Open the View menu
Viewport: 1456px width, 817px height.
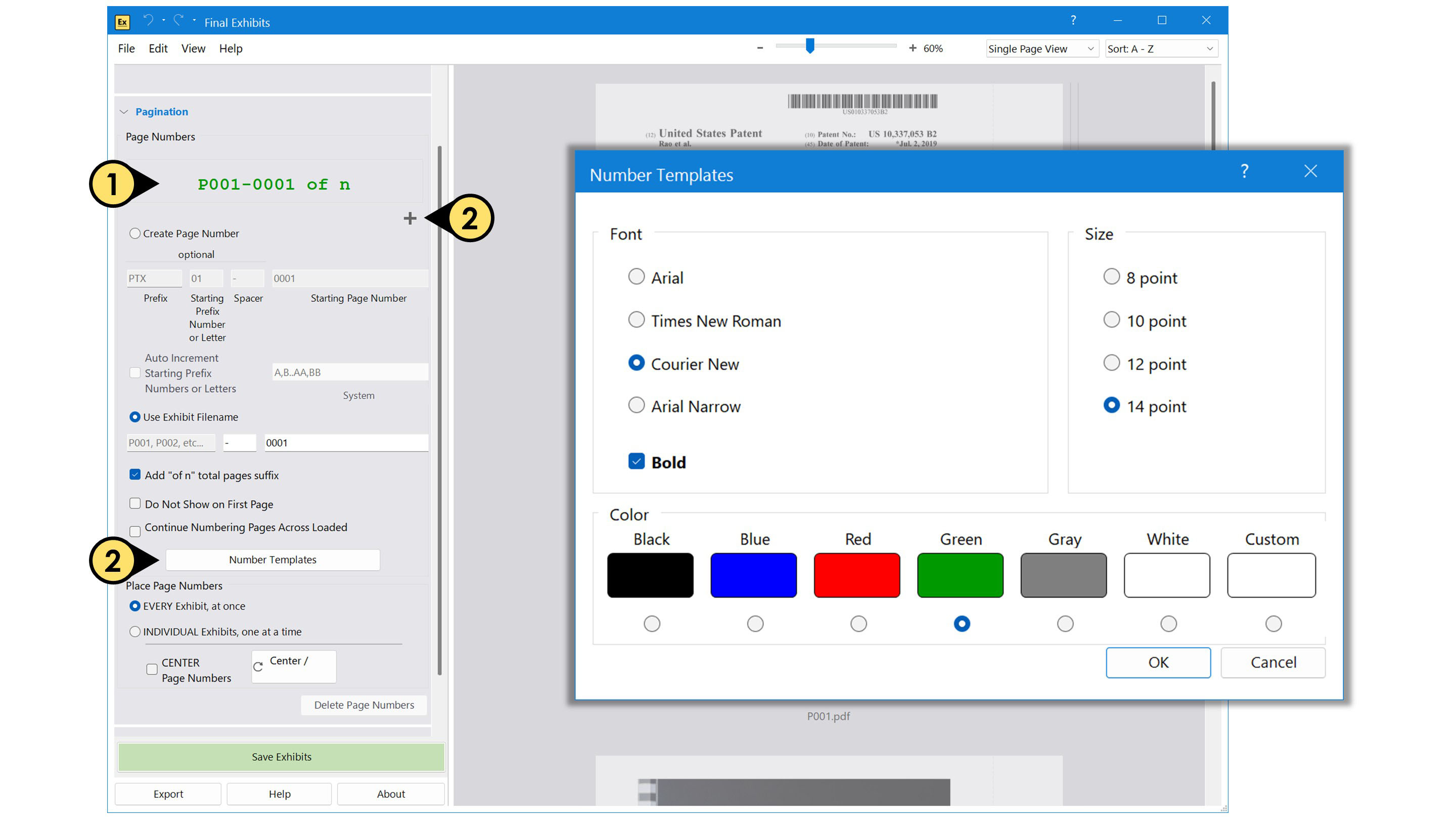pos(193,49)
